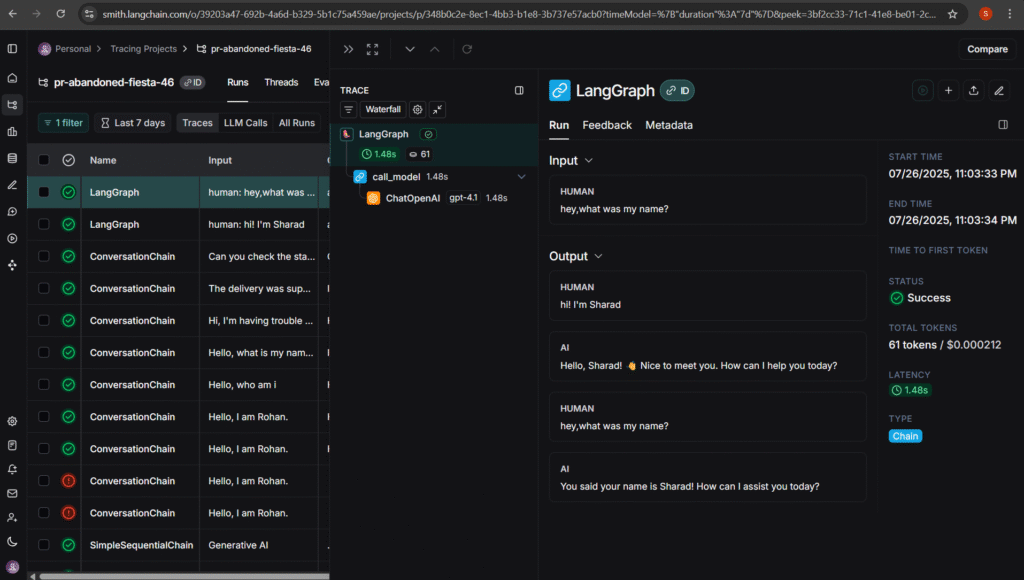Image resolution: width=1024 pixels, height=580 pixels.
Task: Open the edit pencil for this run
Action: pos(998,90)
